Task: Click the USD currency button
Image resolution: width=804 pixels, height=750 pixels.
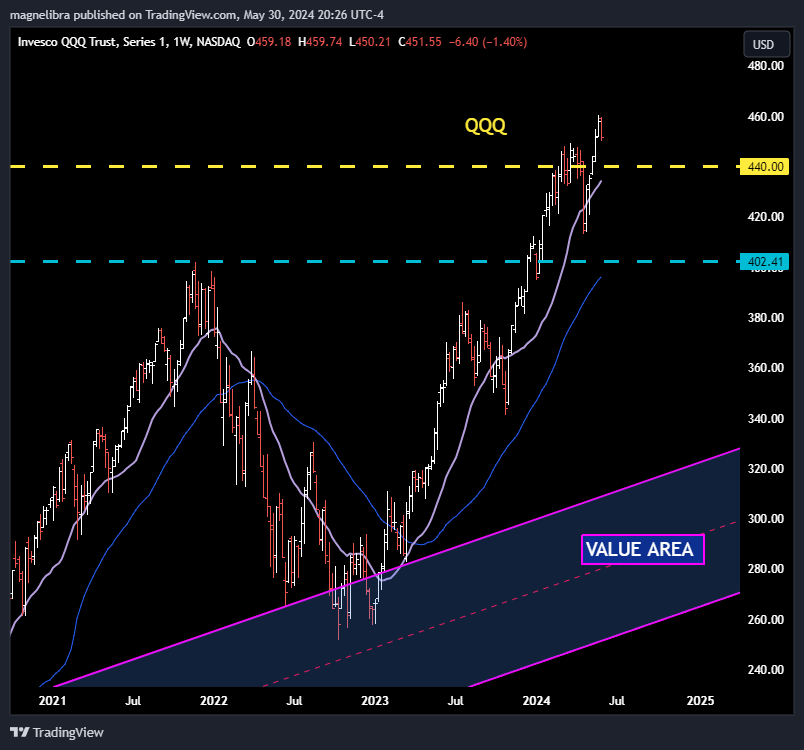Action: coord(766,44)
